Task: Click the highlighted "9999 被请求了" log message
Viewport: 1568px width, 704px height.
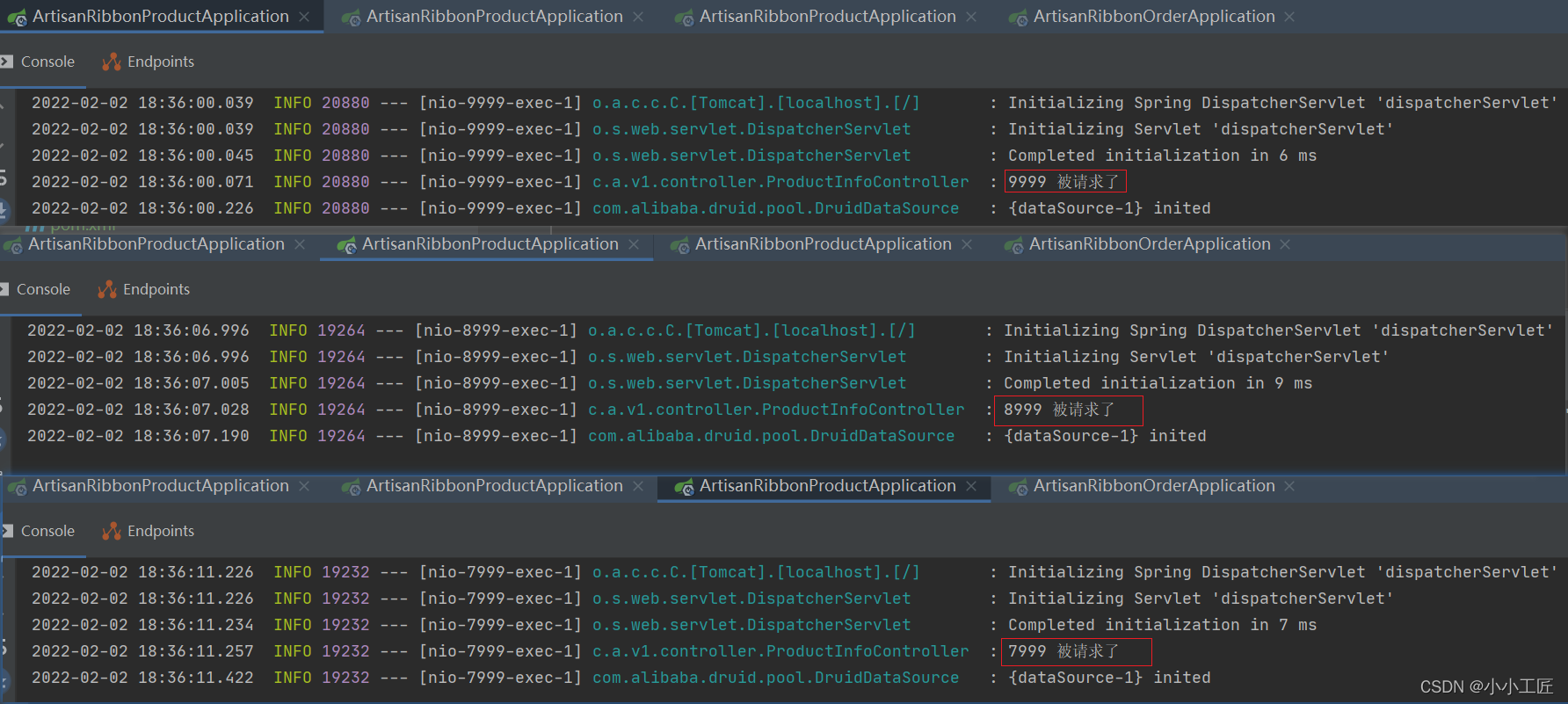Action: (x=1063, y=182)
